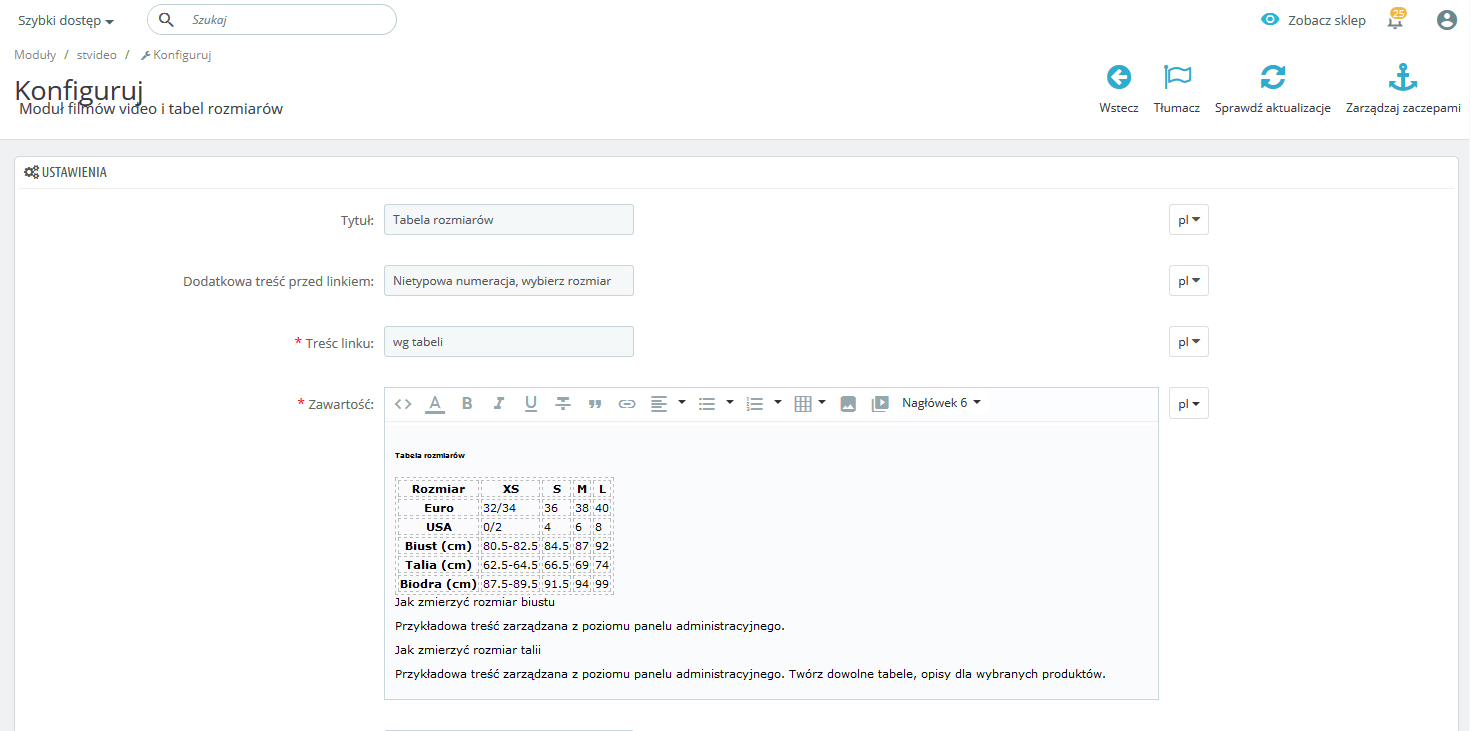Viewport: 1470px width, 731px height.
Task: Expand the table insert dropdown
Action: [x=810, y=403]
